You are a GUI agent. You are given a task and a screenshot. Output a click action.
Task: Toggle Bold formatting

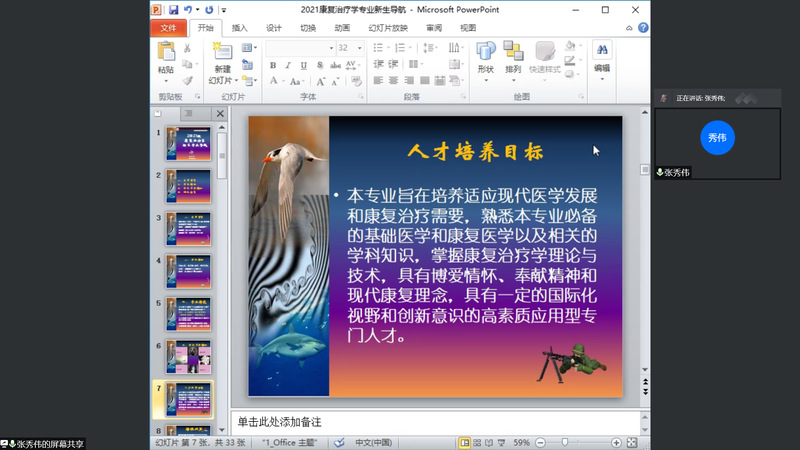pos(271,64)
